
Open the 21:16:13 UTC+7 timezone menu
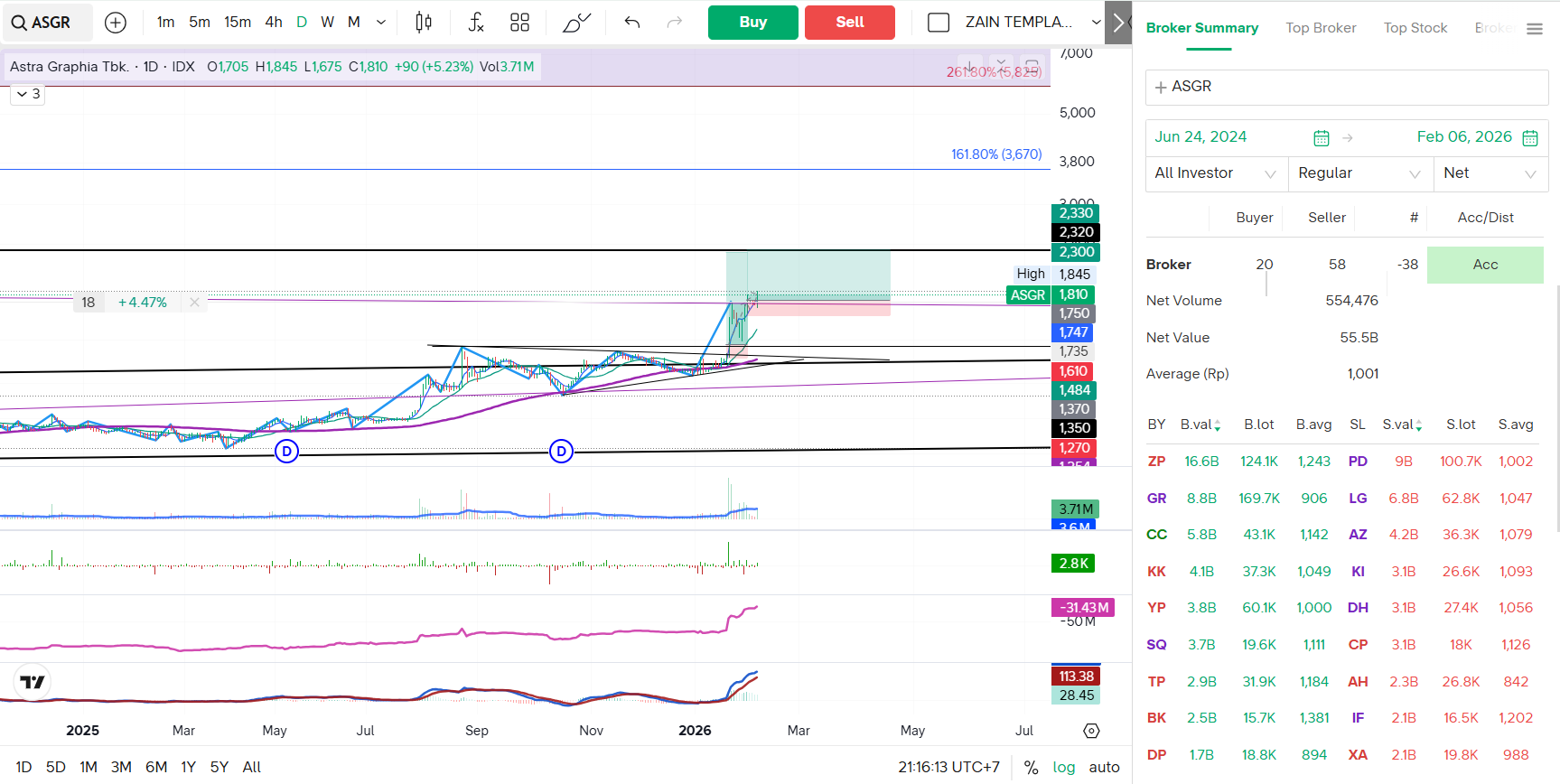coord(948,768)
